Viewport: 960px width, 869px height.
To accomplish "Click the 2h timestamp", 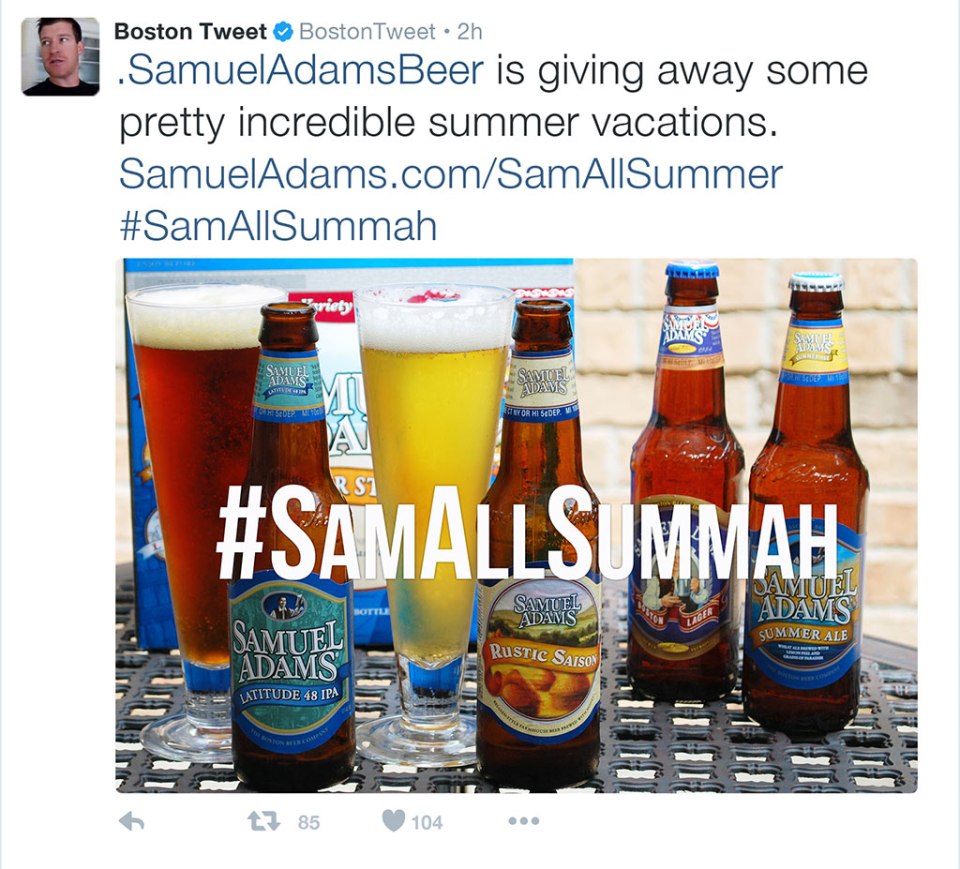I will pyautogui.click(x=470, y=31).
